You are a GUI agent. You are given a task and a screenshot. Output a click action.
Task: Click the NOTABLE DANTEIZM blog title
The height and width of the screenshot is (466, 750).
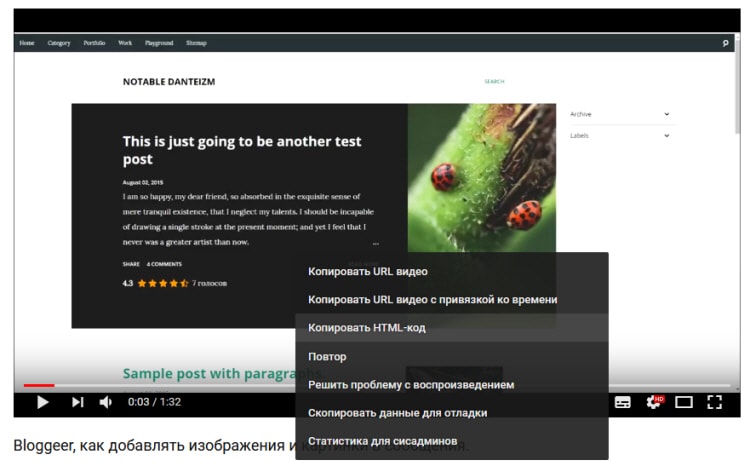pyautogui.click(x=169, y=82)
